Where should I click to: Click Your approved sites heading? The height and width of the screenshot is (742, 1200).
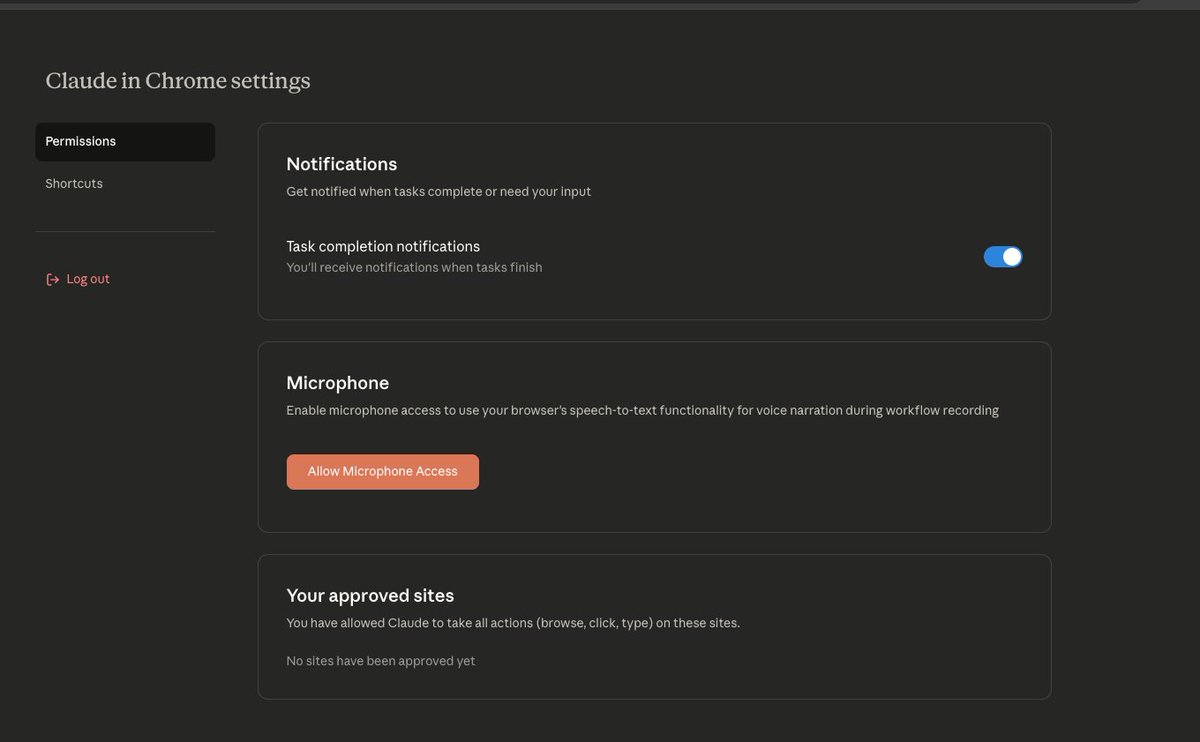[370, 596]
